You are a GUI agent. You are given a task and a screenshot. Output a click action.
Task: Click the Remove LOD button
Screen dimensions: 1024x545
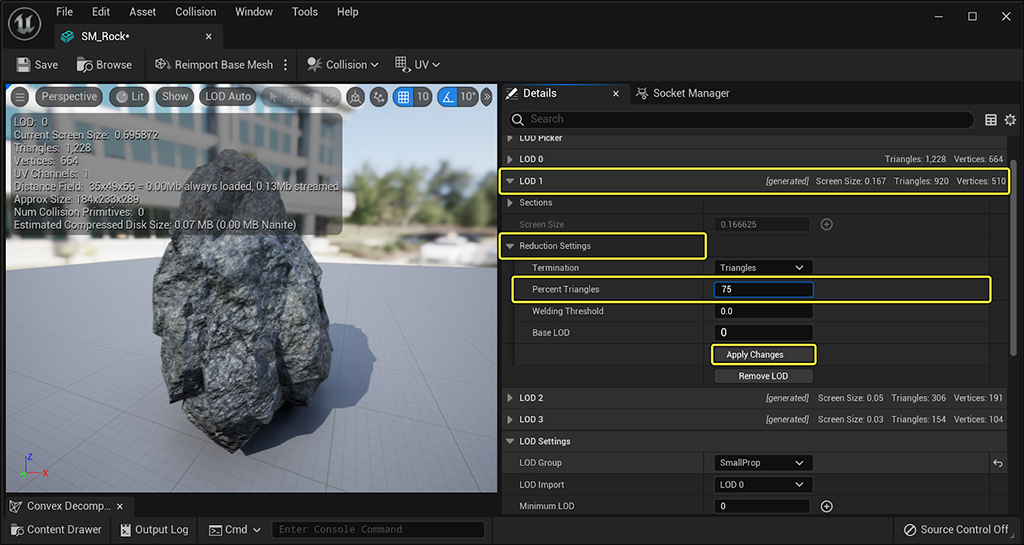coord(763,376)
